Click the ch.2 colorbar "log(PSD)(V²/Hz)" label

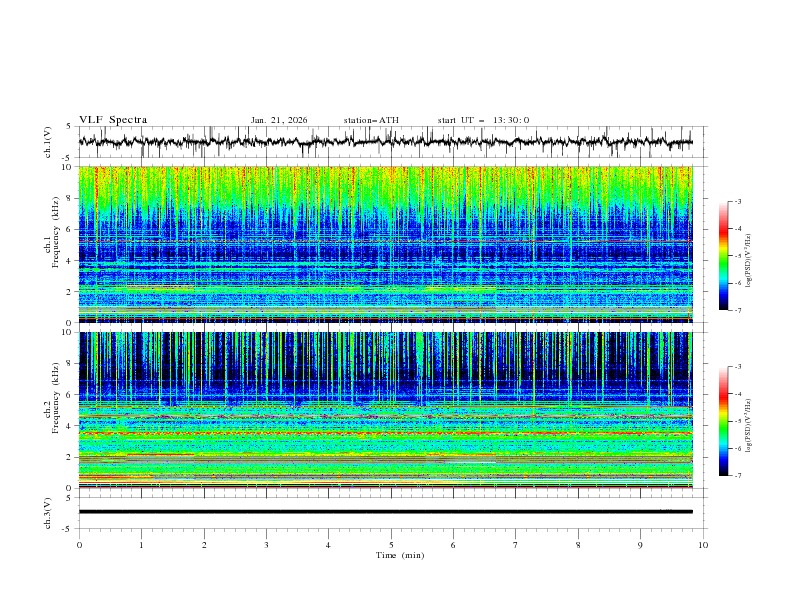(x=749, y=426)
